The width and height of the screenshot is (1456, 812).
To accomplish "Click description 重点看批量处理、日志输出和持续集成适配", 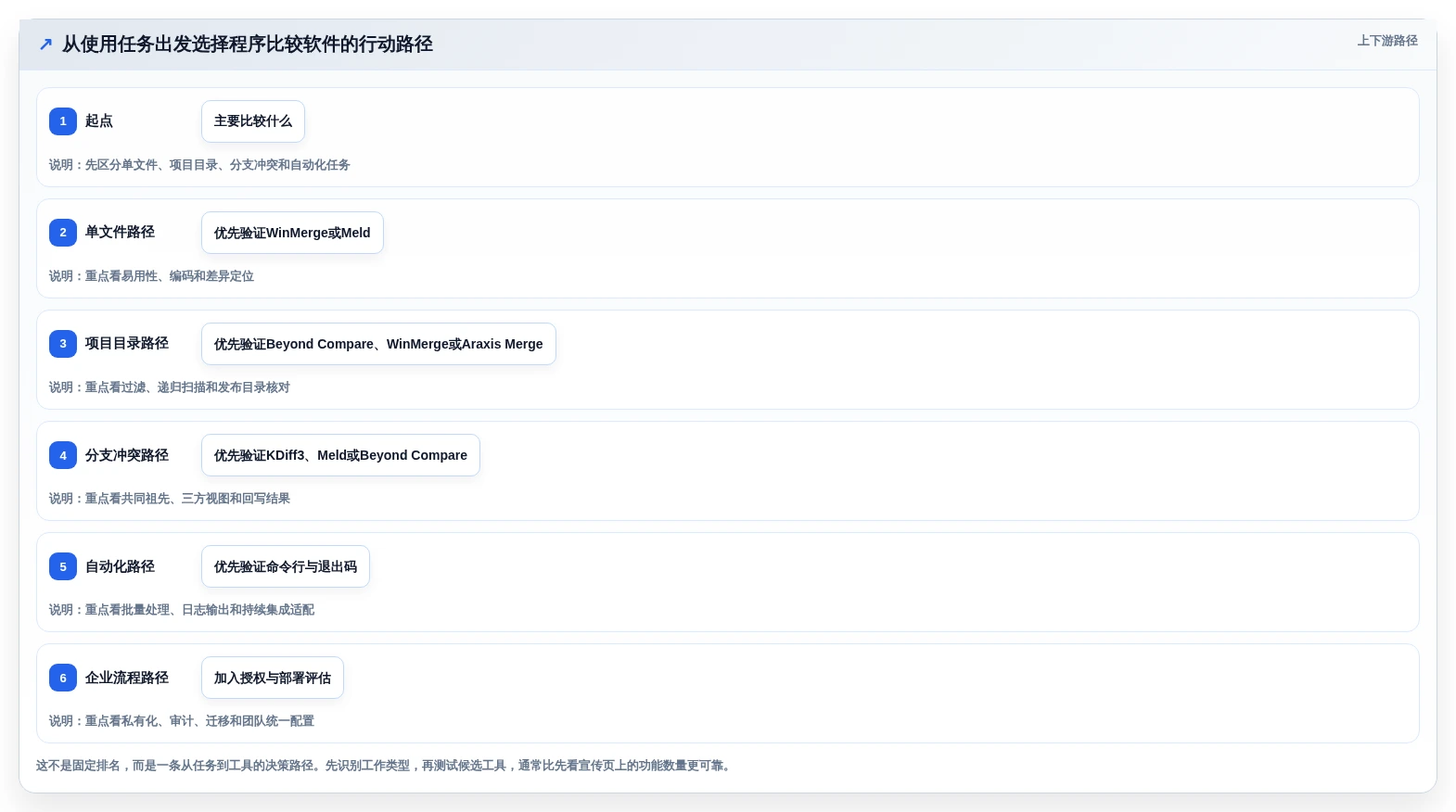I will (x=199, y=610).
